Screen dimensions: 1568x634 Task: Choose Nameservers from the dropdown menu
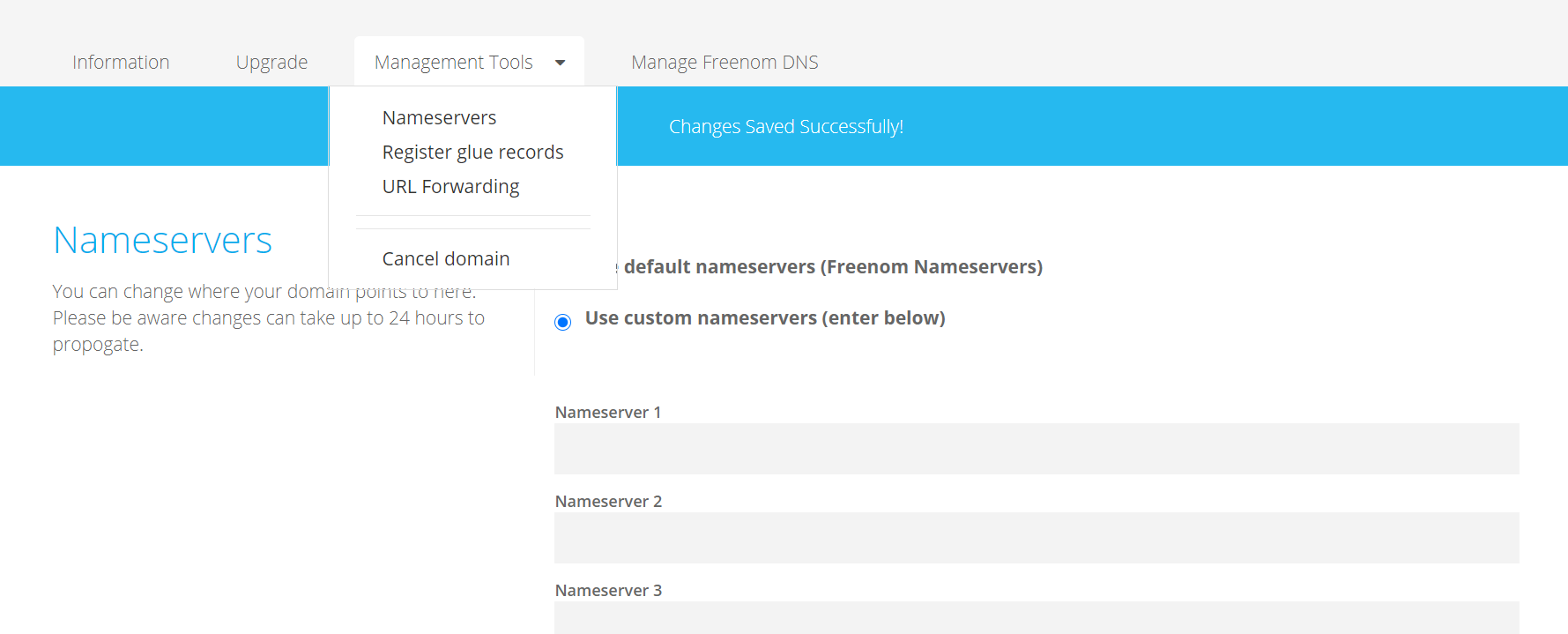(439, 117)
